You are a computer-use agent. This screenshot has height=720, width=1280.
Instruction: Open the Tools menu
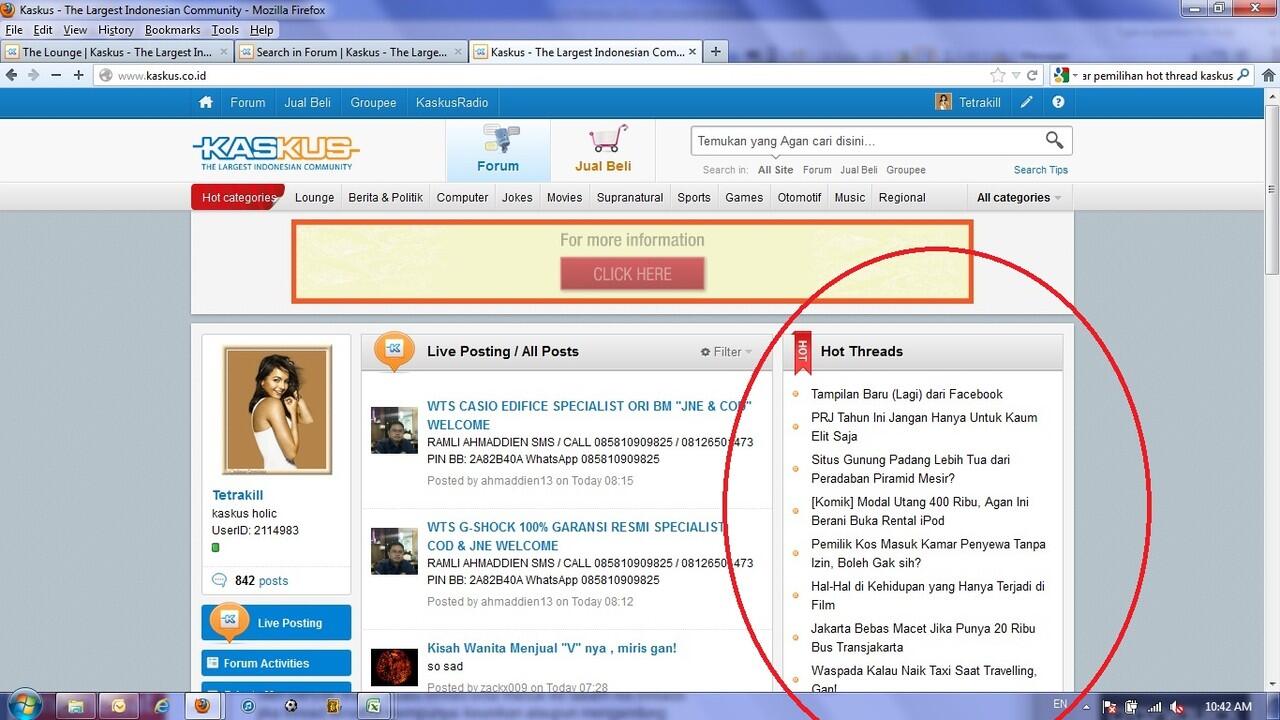(x=225, y=30)
